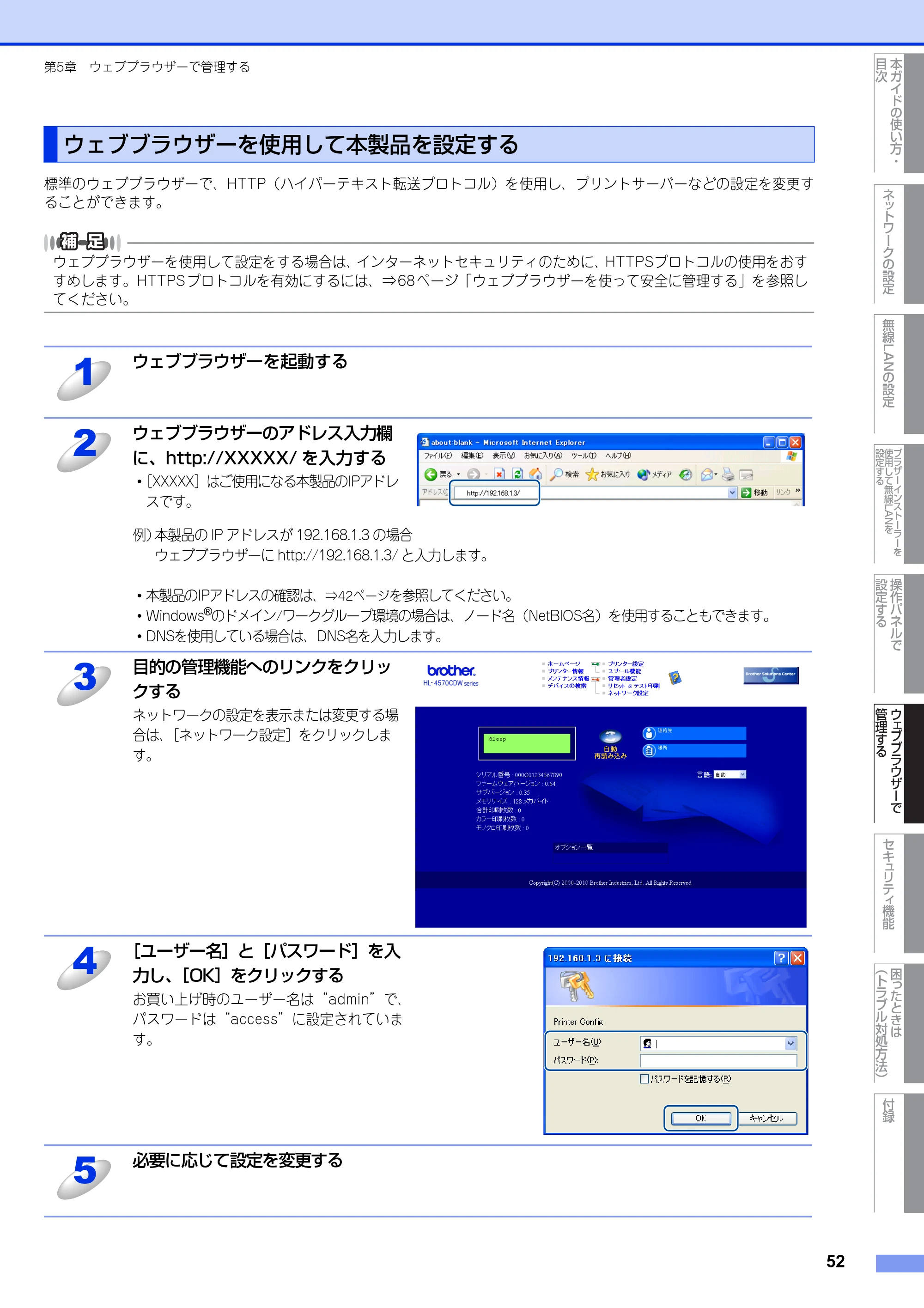Click the 自動再読み込み refresh icon

tap(610, 736)
